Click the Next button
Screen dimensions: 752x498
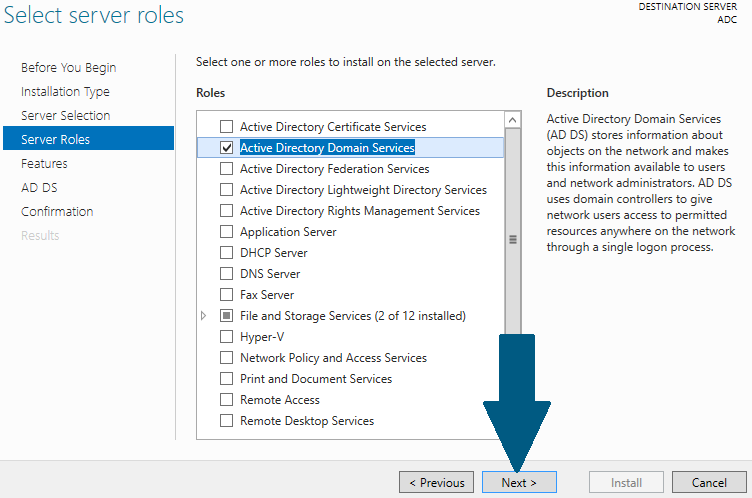click(x=519, y=482)
